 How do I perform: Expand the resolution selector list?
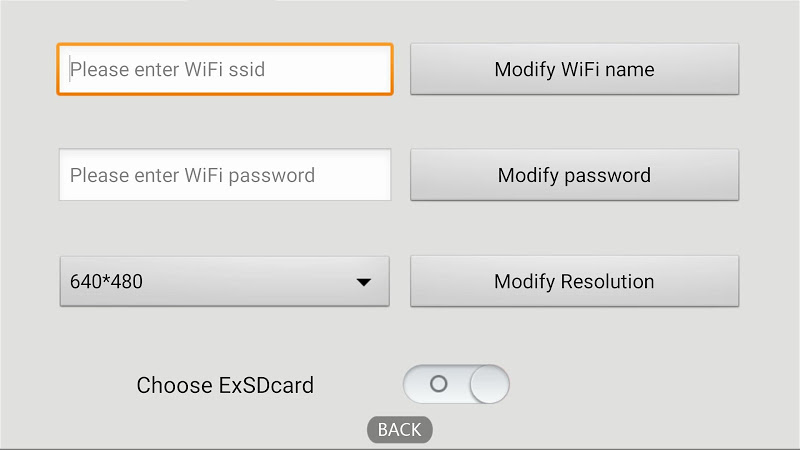[224, 282]
